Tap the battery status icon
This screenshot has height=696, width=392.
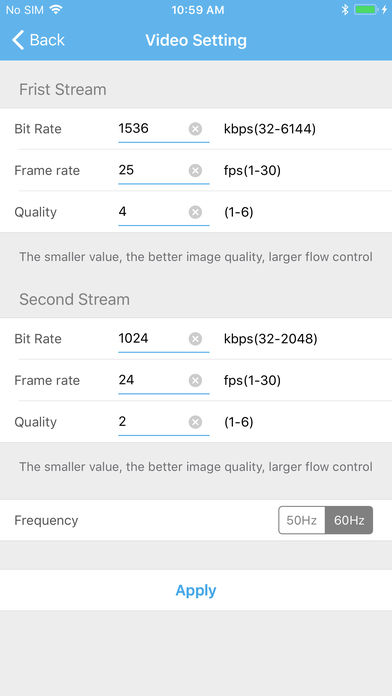366,10
